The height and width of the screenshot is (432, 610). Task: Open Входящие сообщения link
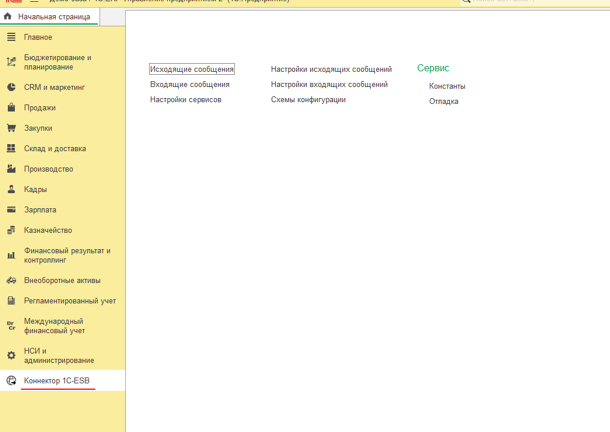[x=190, y=84]
